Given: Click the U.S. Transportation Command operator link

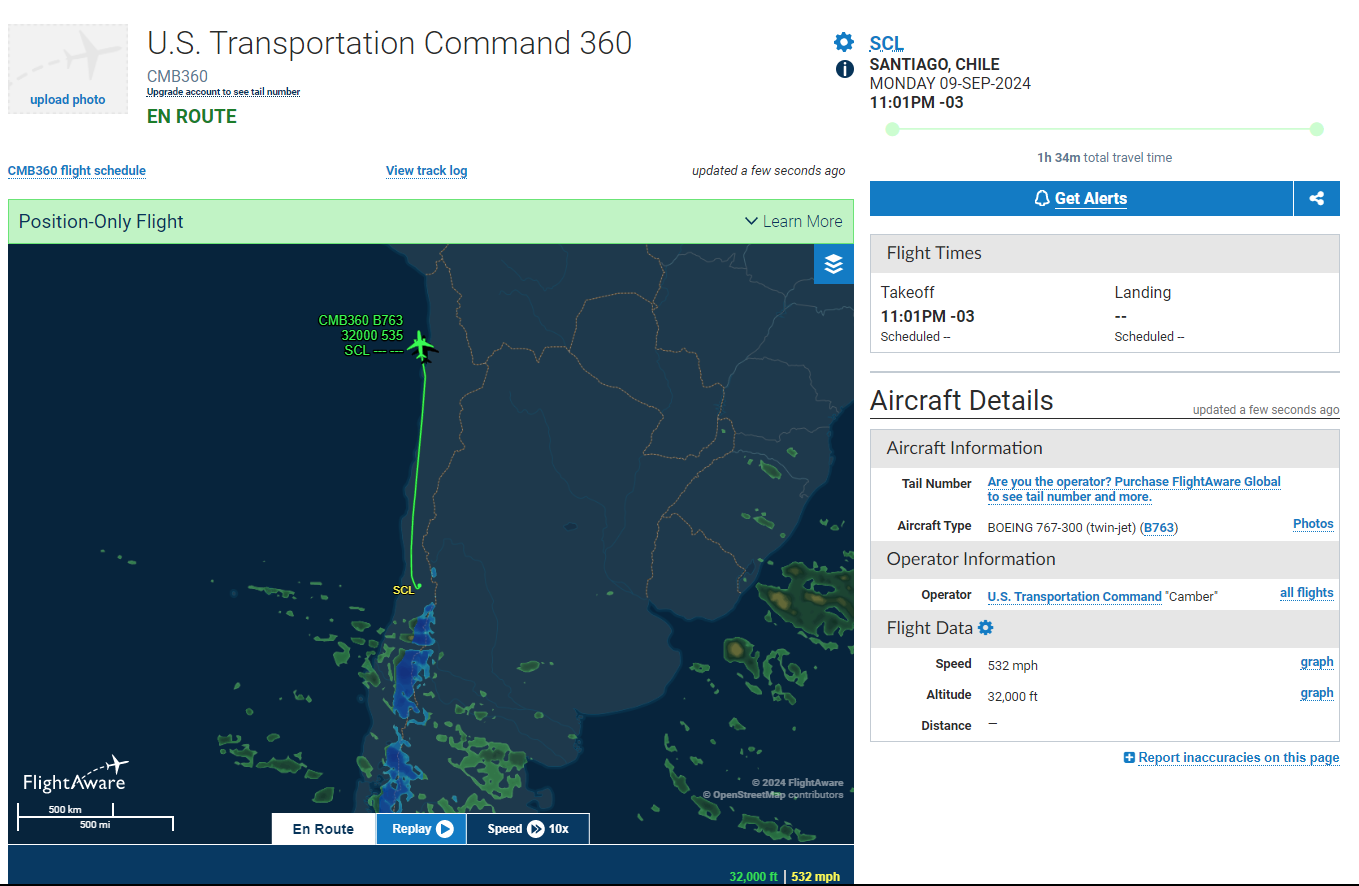Looking at the screenshot, I should (1074, 597).
